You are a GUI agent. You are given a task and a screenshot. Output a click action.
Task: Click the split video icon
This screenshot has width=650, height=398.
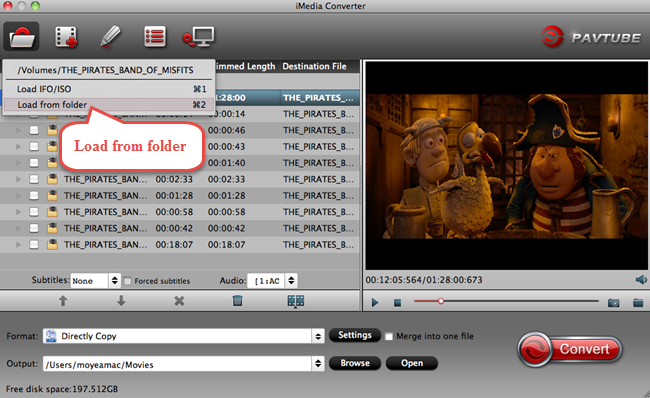296,301
